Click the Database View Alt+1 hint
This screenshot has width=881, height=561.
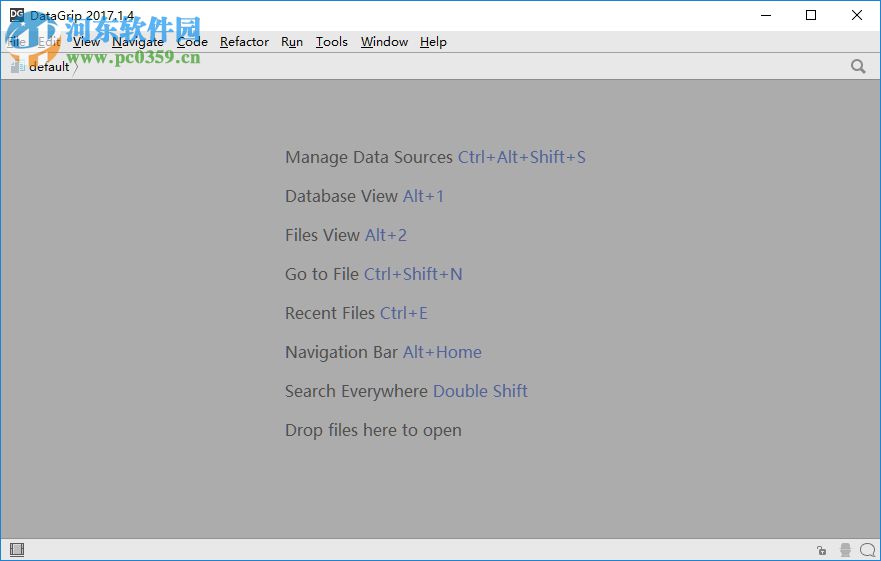coord(364,196)
